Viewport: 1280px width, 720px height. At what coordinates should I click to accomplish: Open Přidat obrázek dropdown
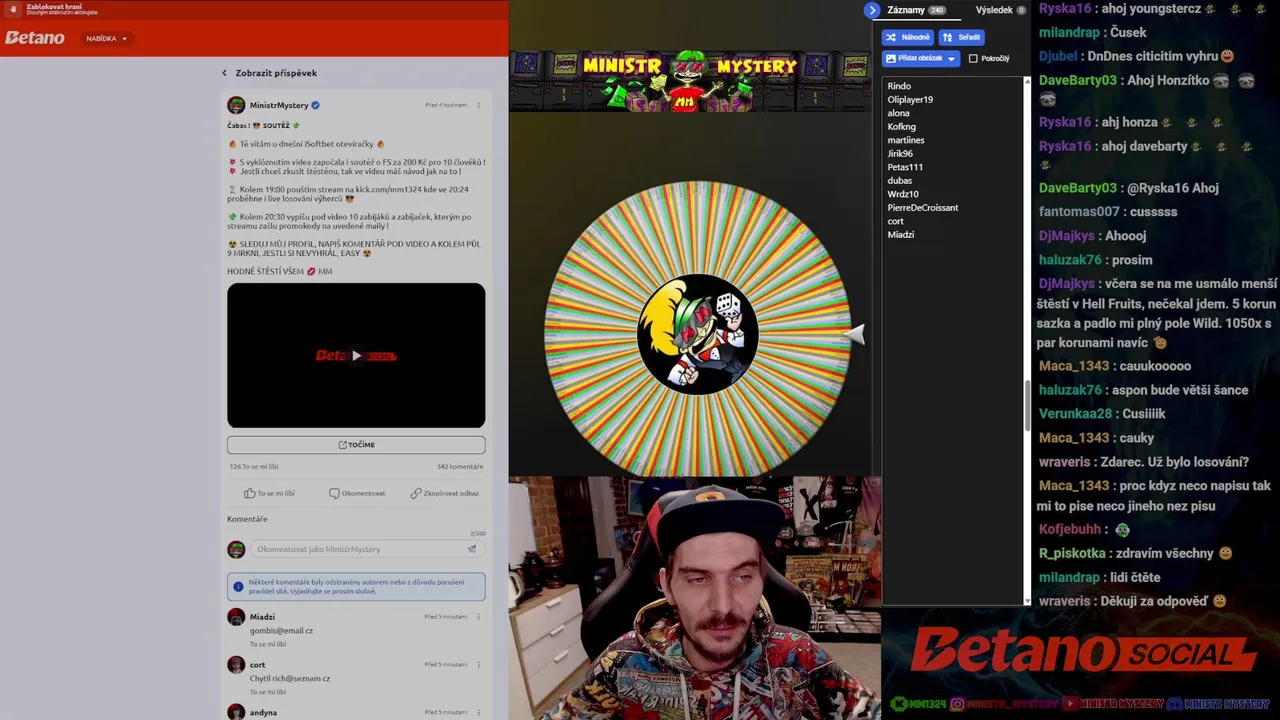click(x=920, y=59)
